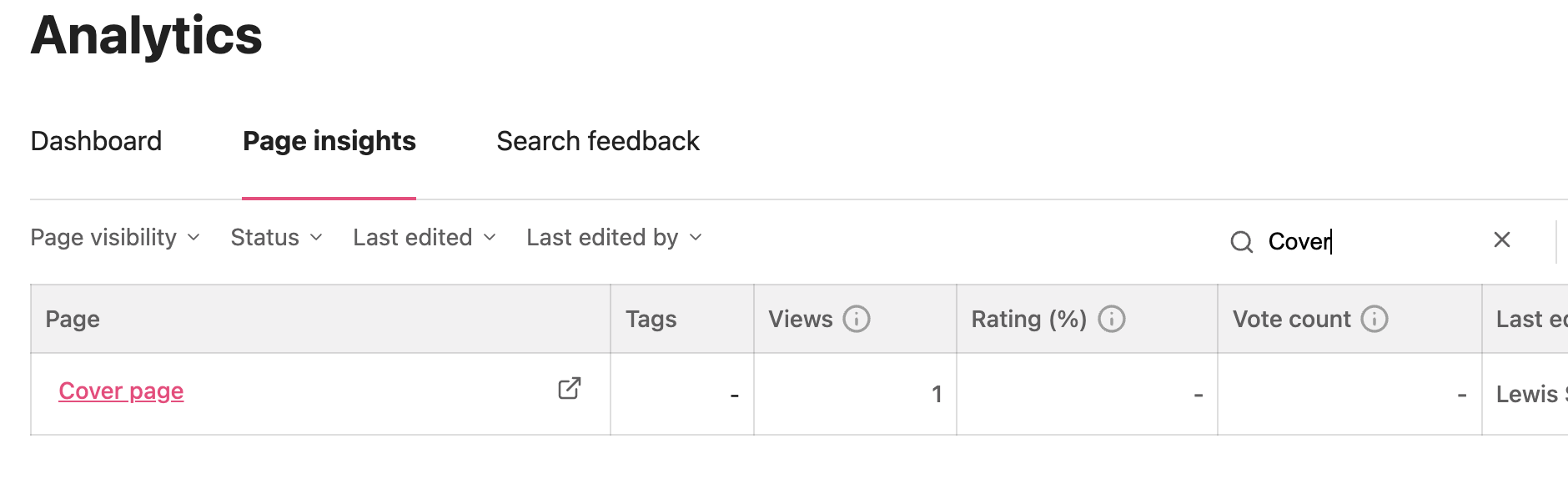Clear the search field with X

click(x=1502, y=239)
